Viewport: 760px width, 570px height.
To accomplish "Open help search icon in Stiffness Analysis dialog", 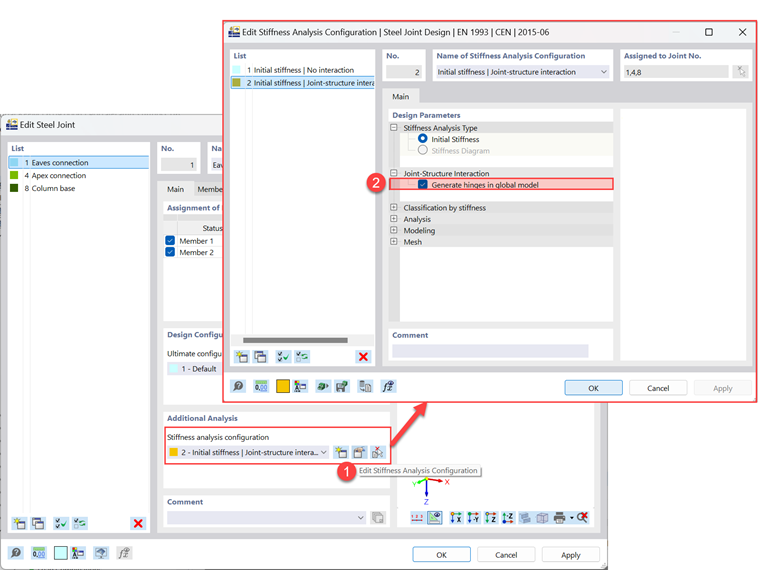I will 238,386.
